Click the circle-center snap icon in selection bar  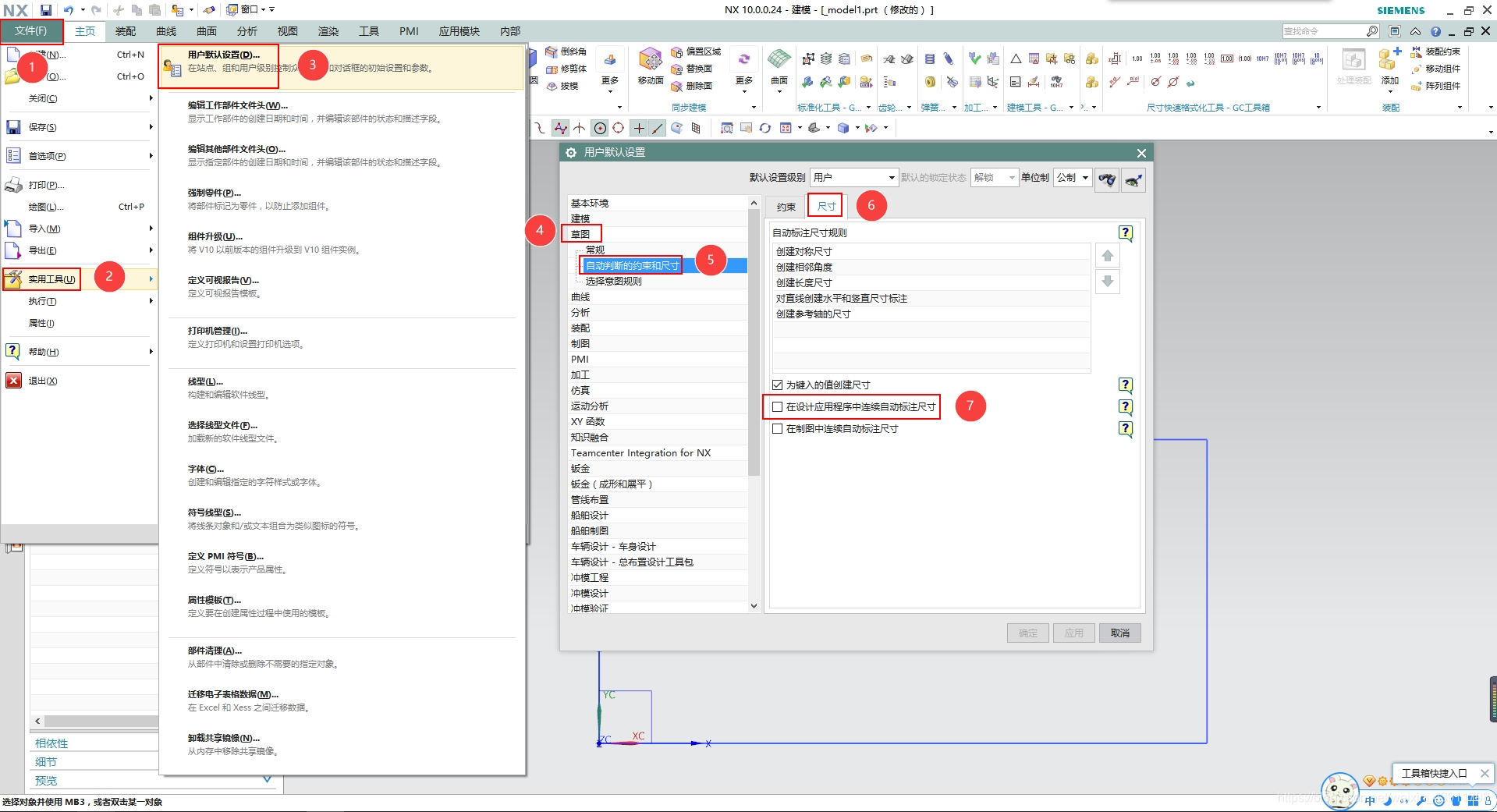tap(600, 128)
